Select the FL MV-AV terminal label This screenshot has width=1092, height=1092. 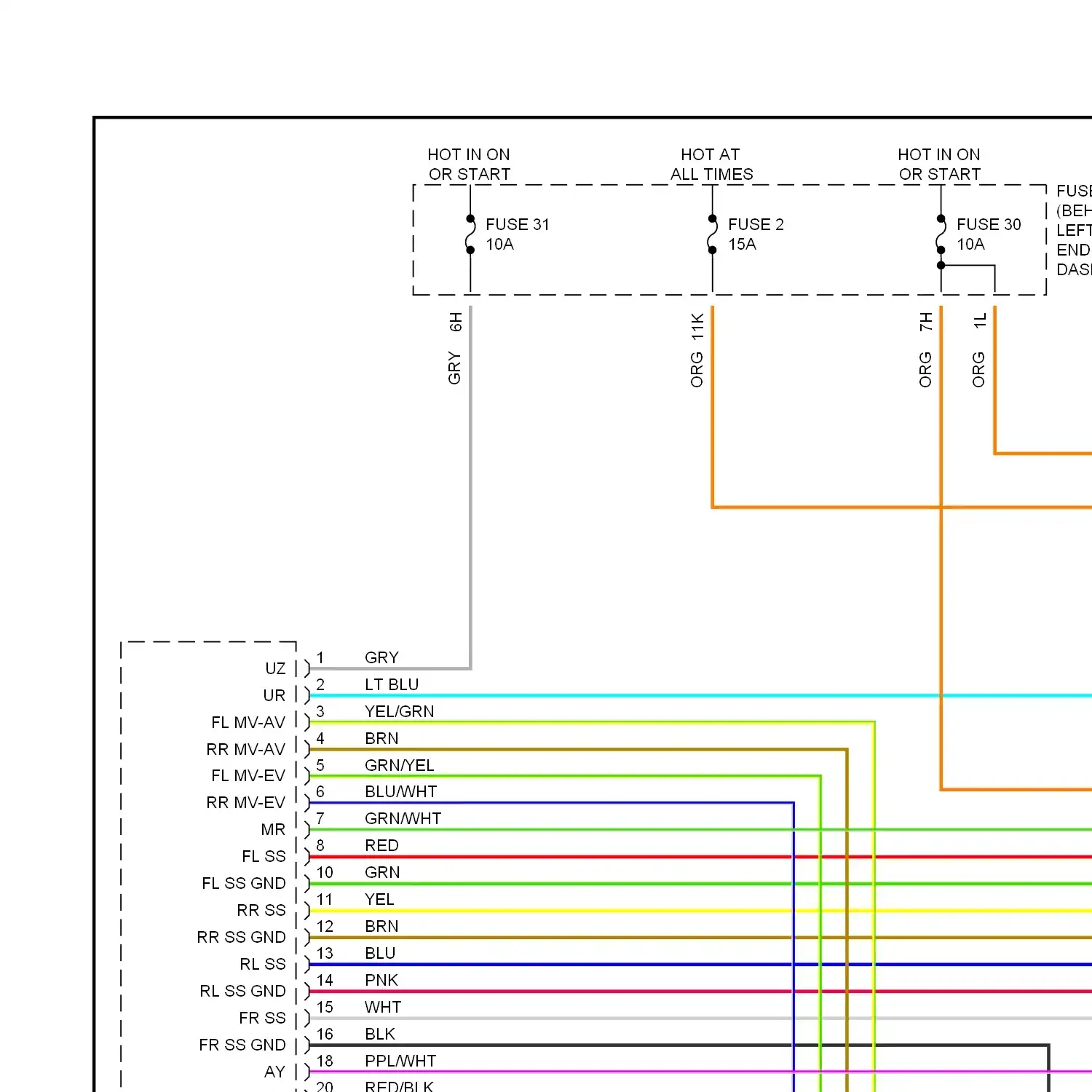[x=248, y=722]
